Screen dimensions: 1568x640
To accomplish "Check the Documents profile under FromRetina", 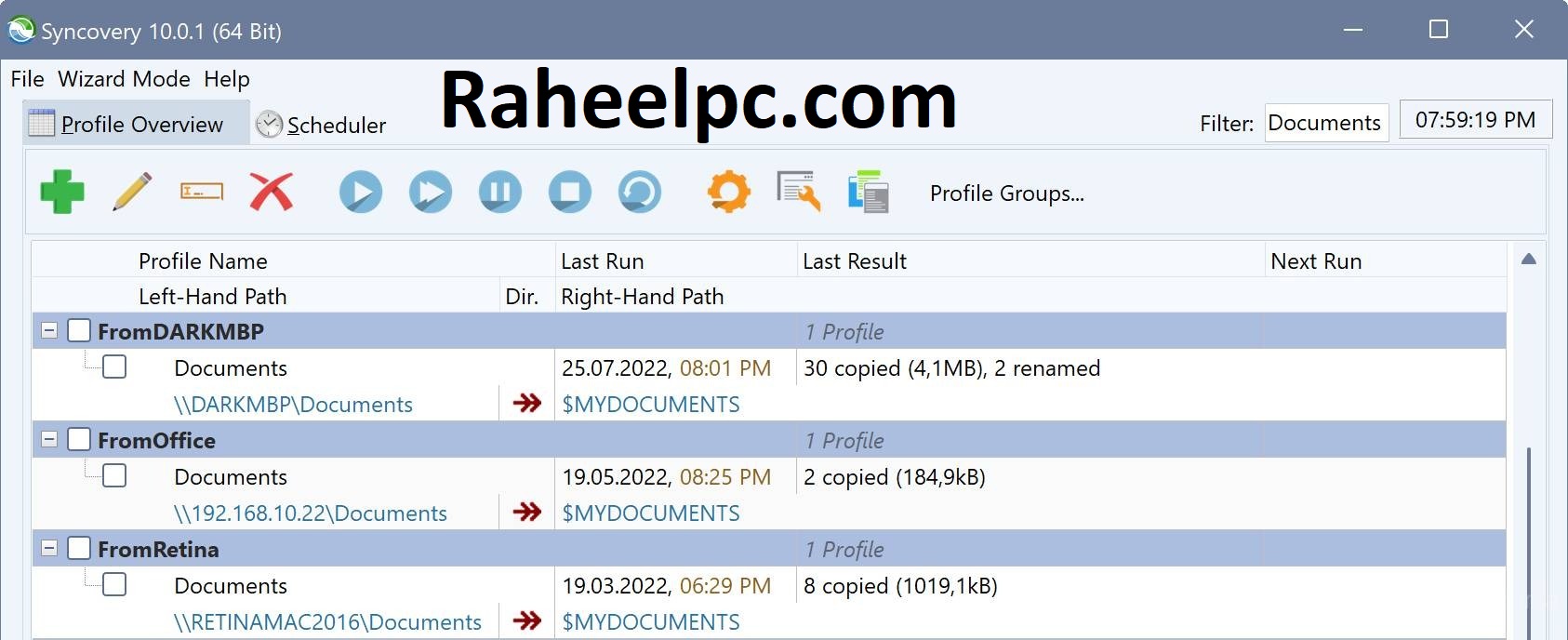I will pyautogui.click(x=114, y=585).
